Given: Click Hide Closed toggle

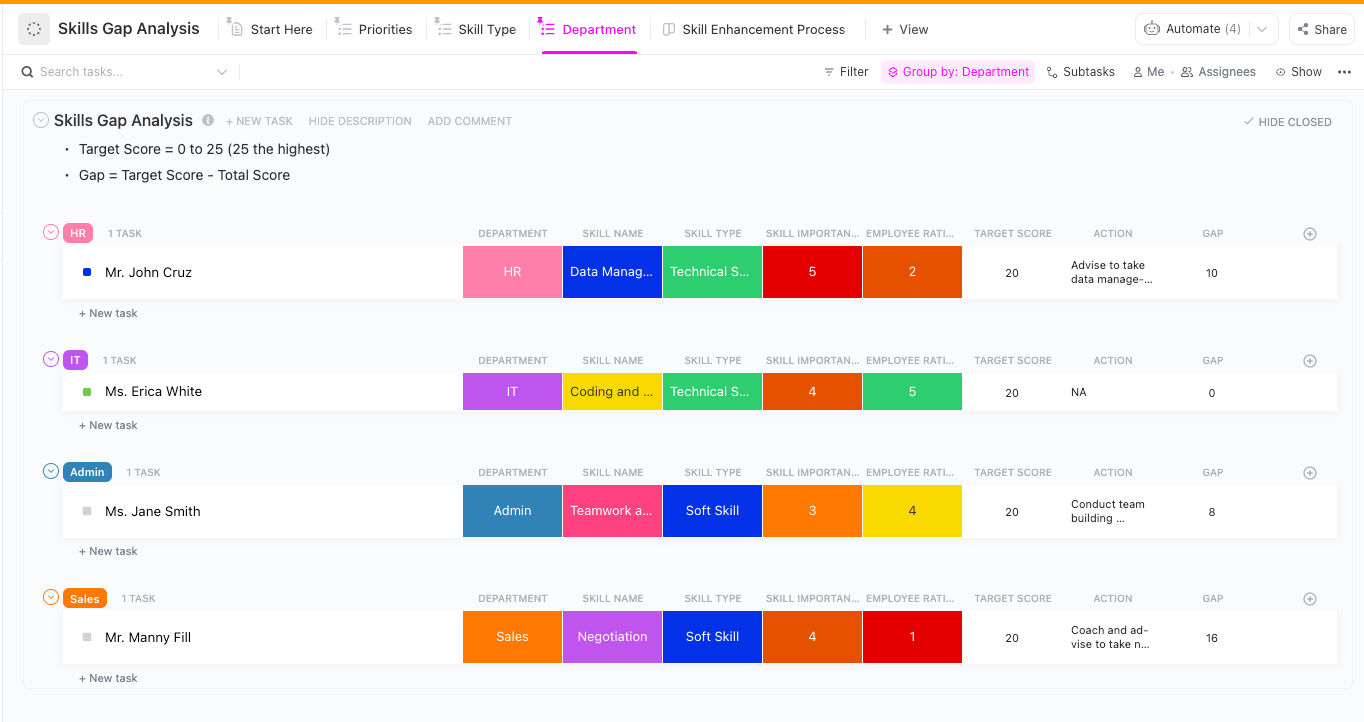Looking at the screenshot, I should 1287,122.
